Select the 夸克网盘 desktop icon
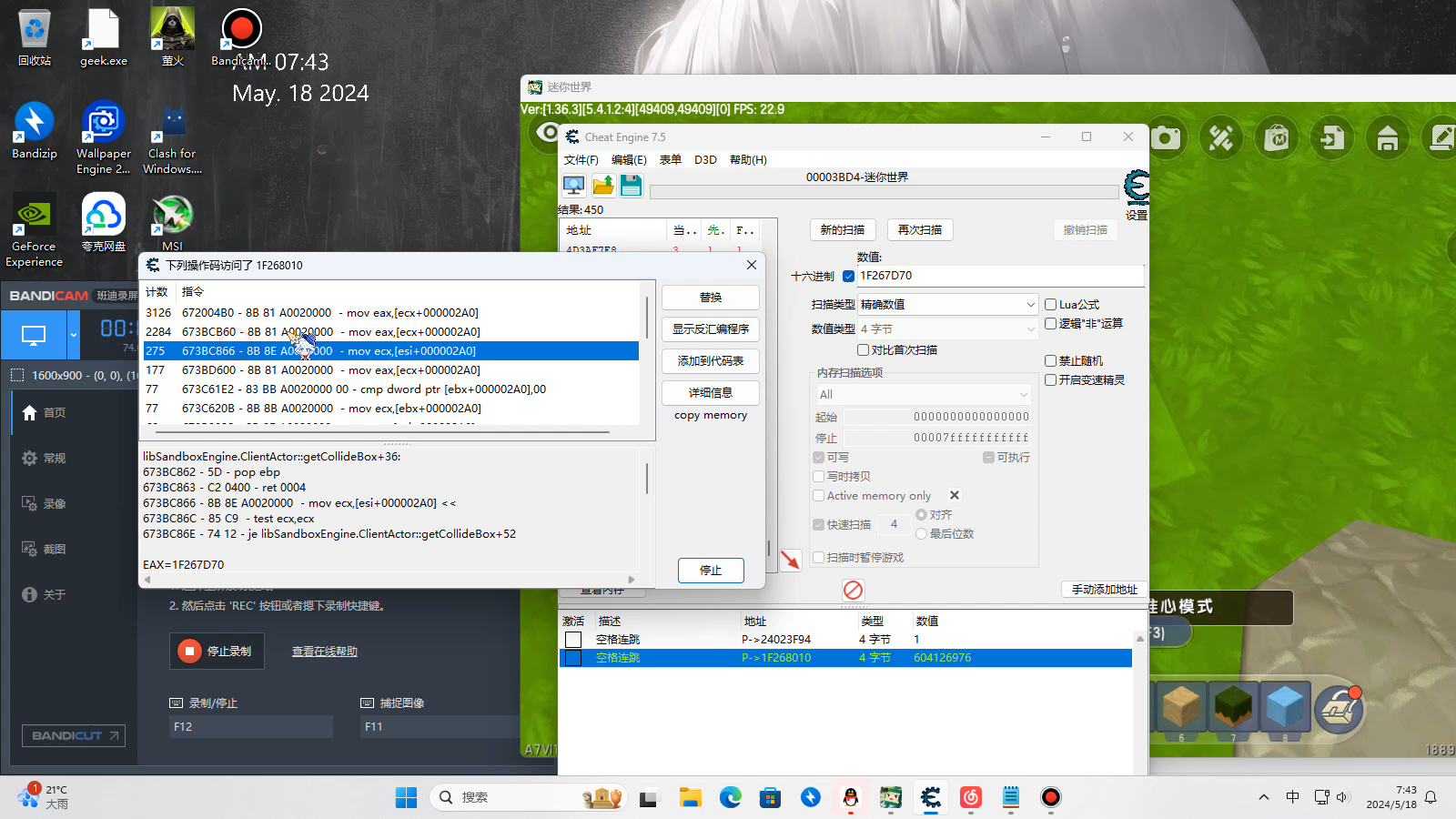Viewport: 1456px width, 819px height. 104,223
